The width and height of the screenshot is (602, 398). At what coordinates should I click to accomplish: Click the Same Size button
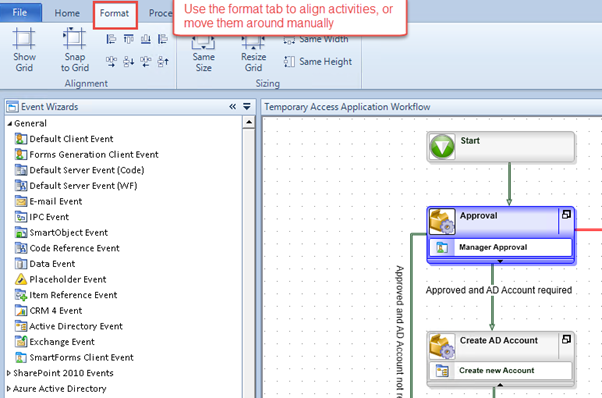coord(203,54)
